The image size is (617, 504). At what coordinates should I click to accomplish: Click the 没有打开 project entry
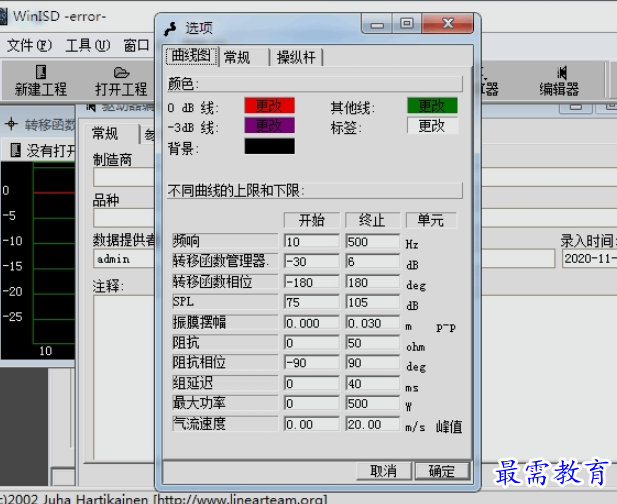click(x=42, y=150)
